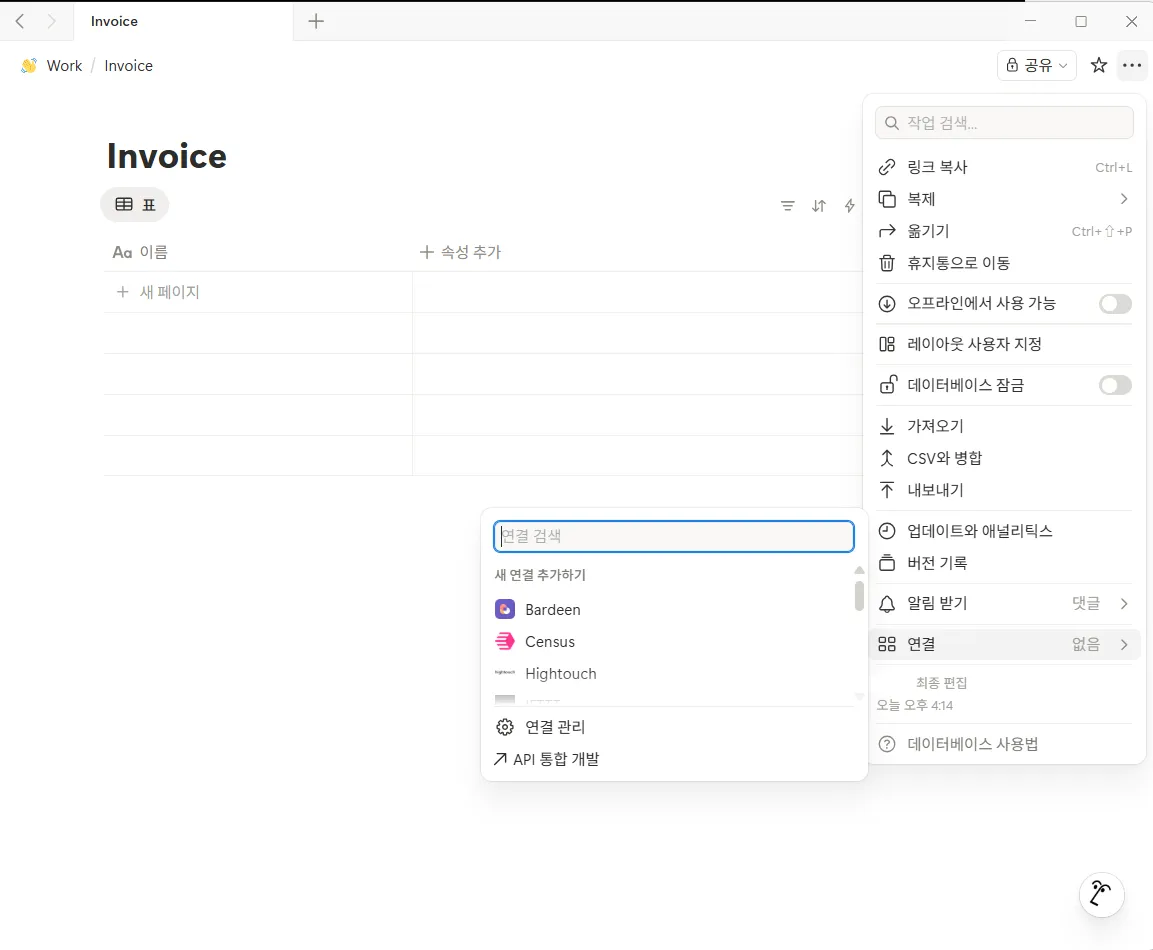Turn on 데이터베이스 잠금

point(1115,385)
